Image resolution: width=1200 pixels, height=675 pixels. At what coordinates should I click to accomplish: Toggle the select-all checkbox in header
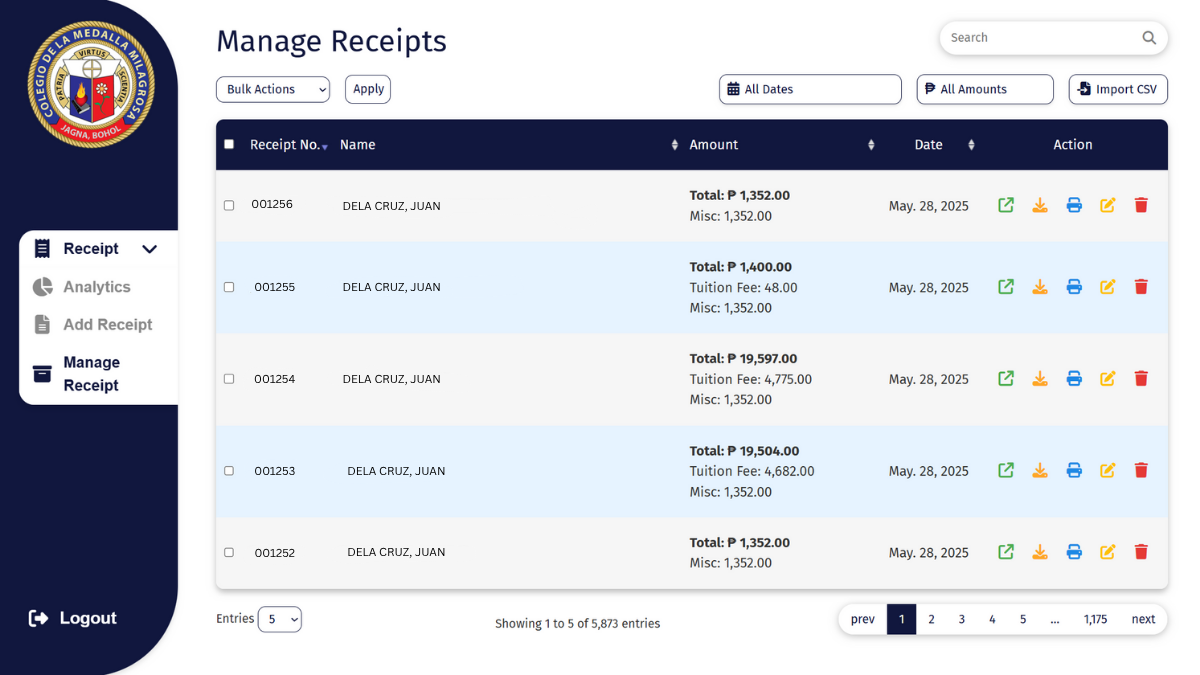click(x=229, y=144)
